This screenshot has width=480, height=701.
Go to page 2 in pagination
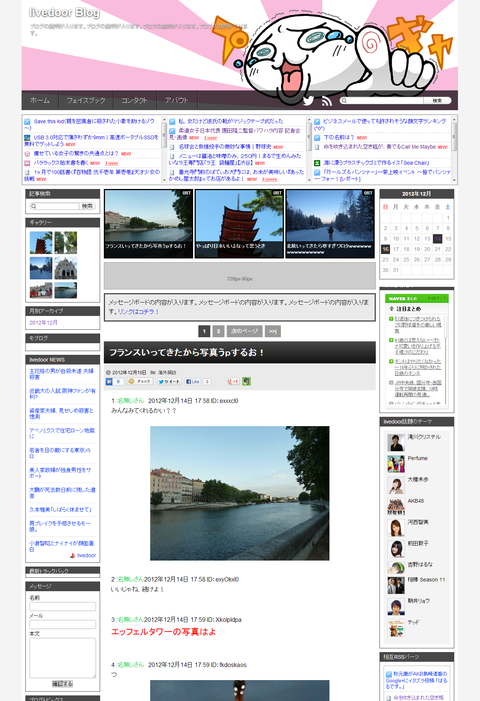[x=218, y=331]
